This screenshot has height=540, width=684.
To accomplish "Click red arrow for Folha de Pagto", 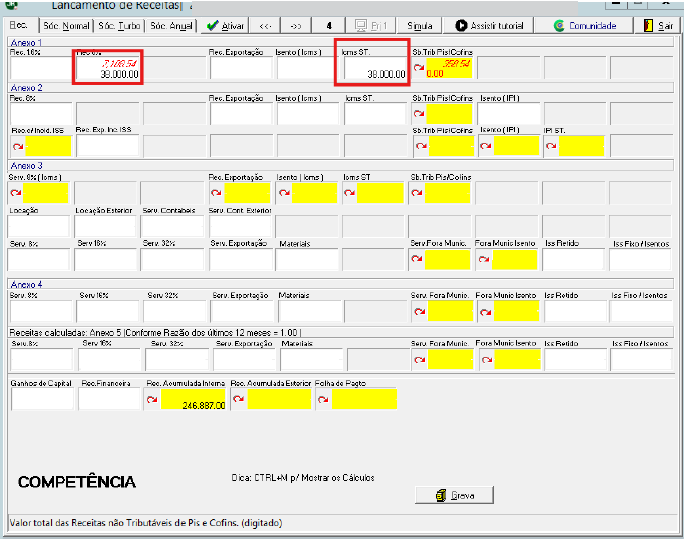I will pos(323,399).
